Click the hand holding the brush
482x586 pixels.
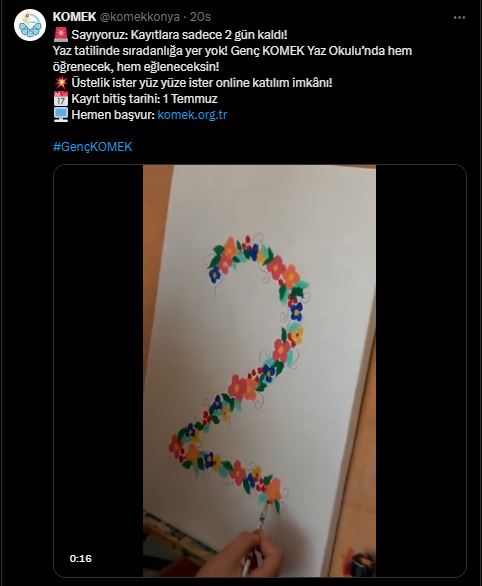coord(239,555)
